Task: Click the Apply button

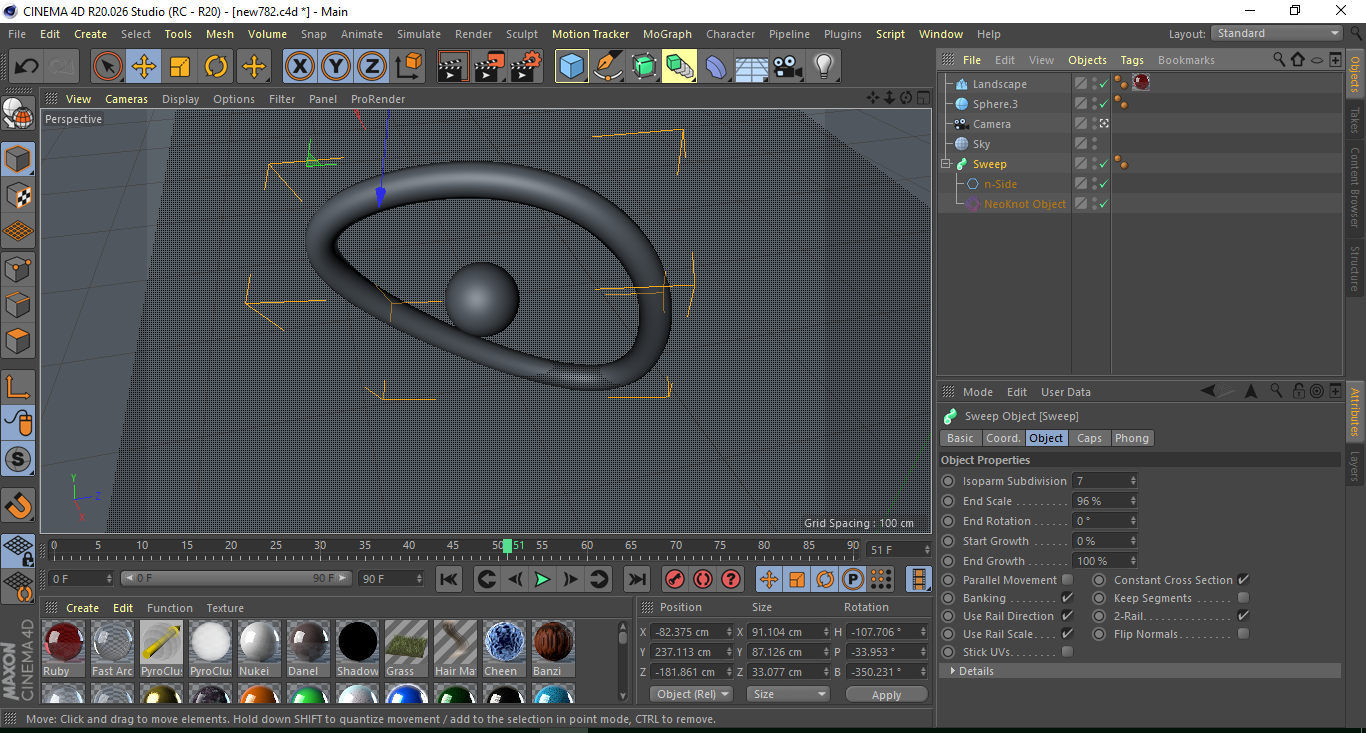Action: (886, 693)
